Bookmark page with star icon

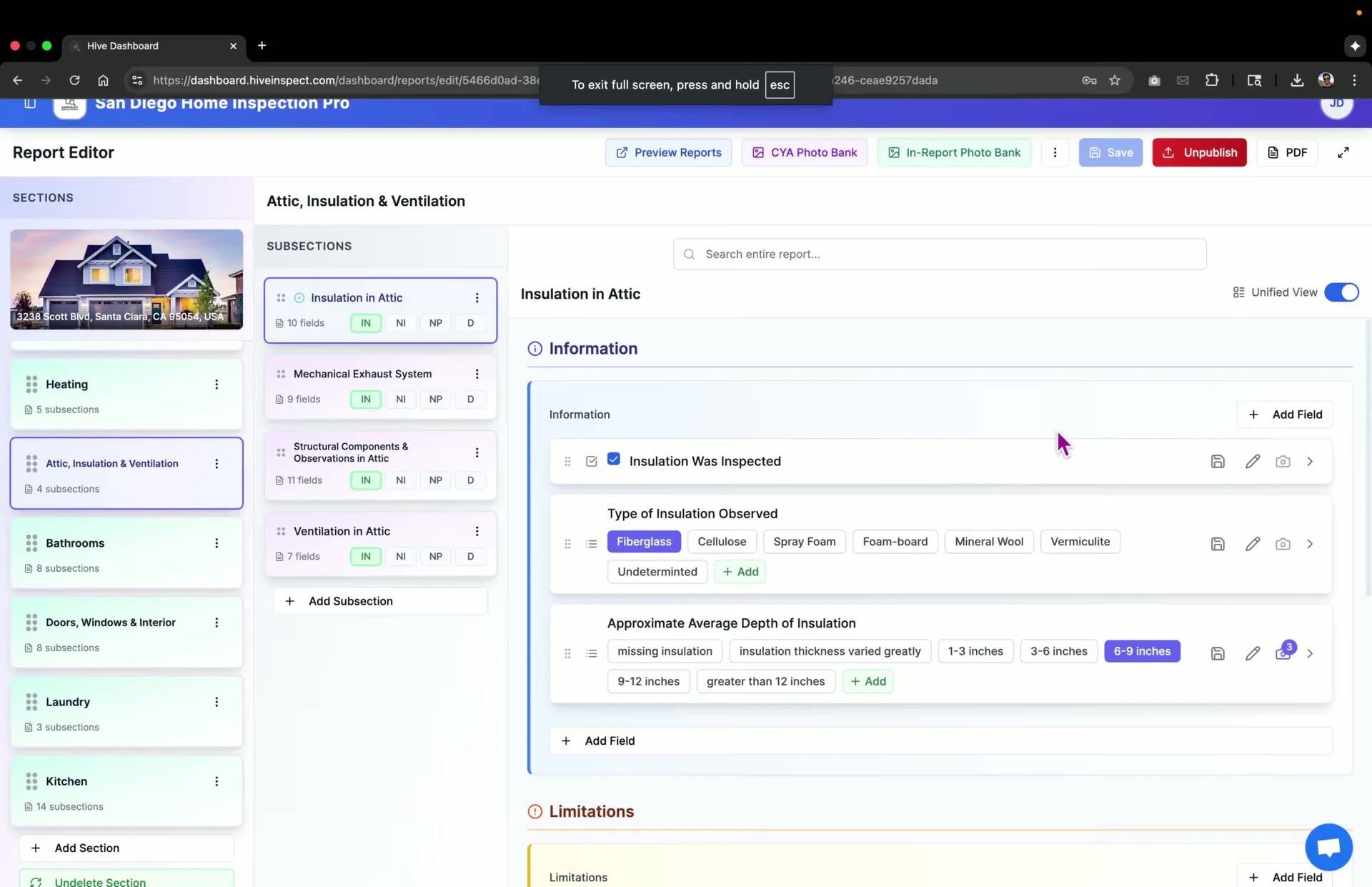pyautogui.click(x=1115, y=80)
